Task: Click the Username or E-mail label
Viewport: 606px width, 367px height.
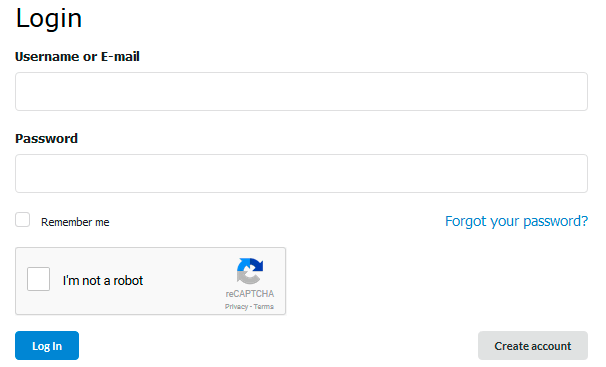Action: click(x=77, y=56)
